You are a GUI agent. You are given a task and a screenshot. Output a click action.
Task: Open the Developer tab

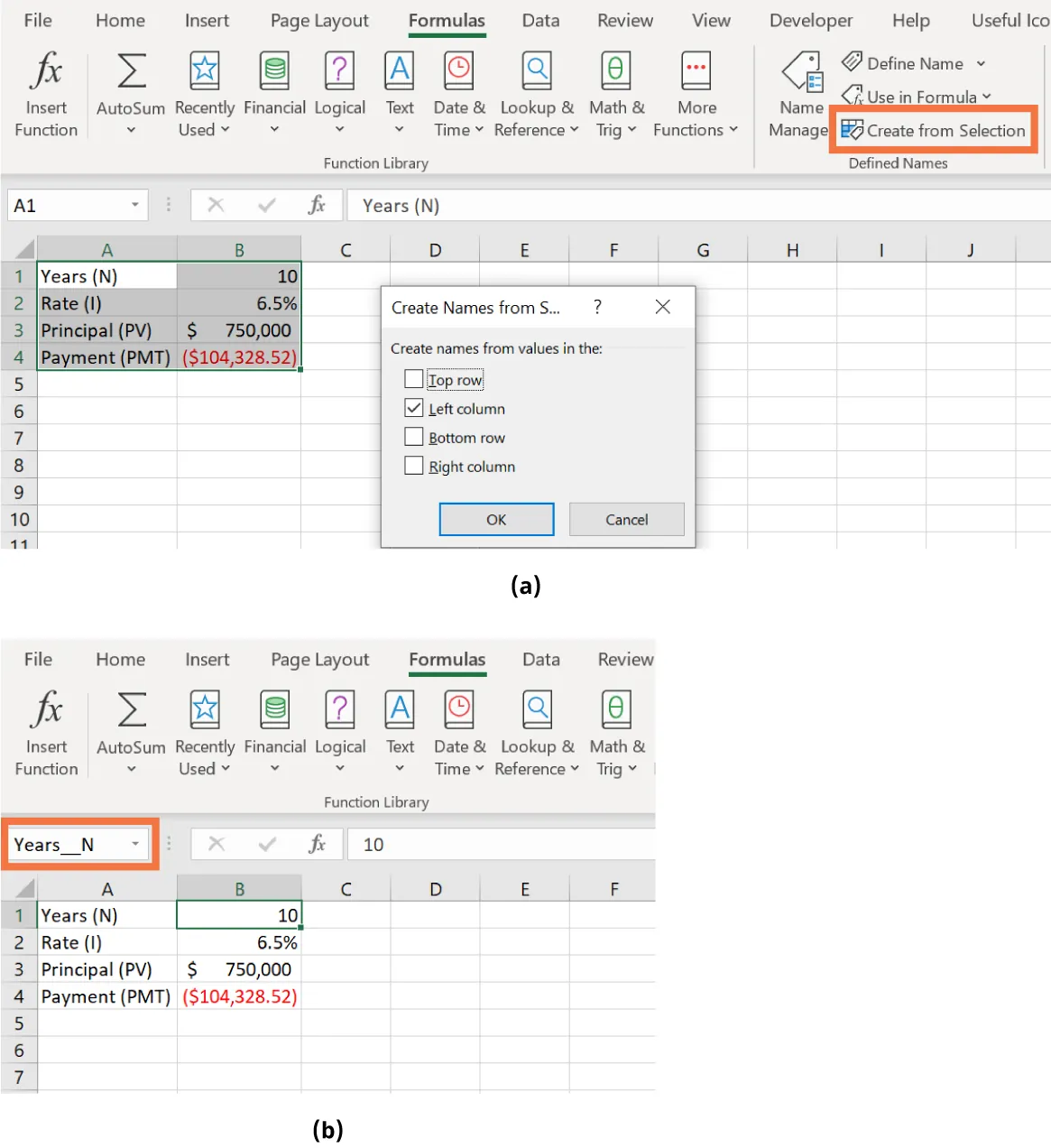pos(810,20)
